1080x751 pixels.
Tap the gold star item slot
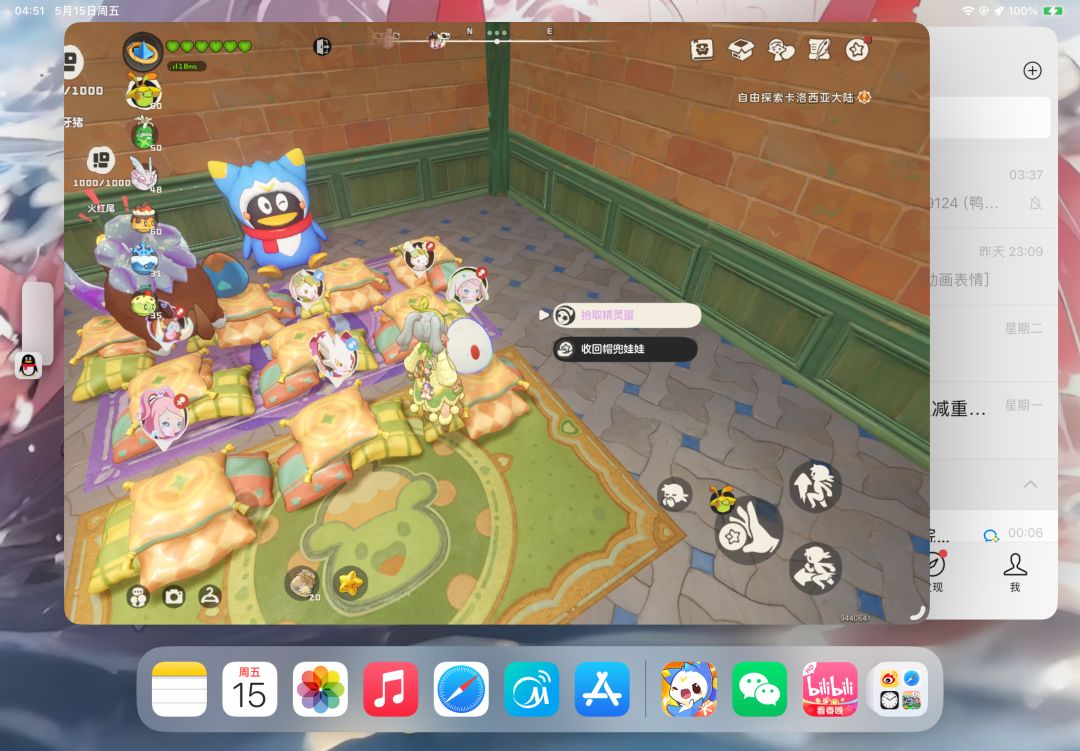[350, 584]
